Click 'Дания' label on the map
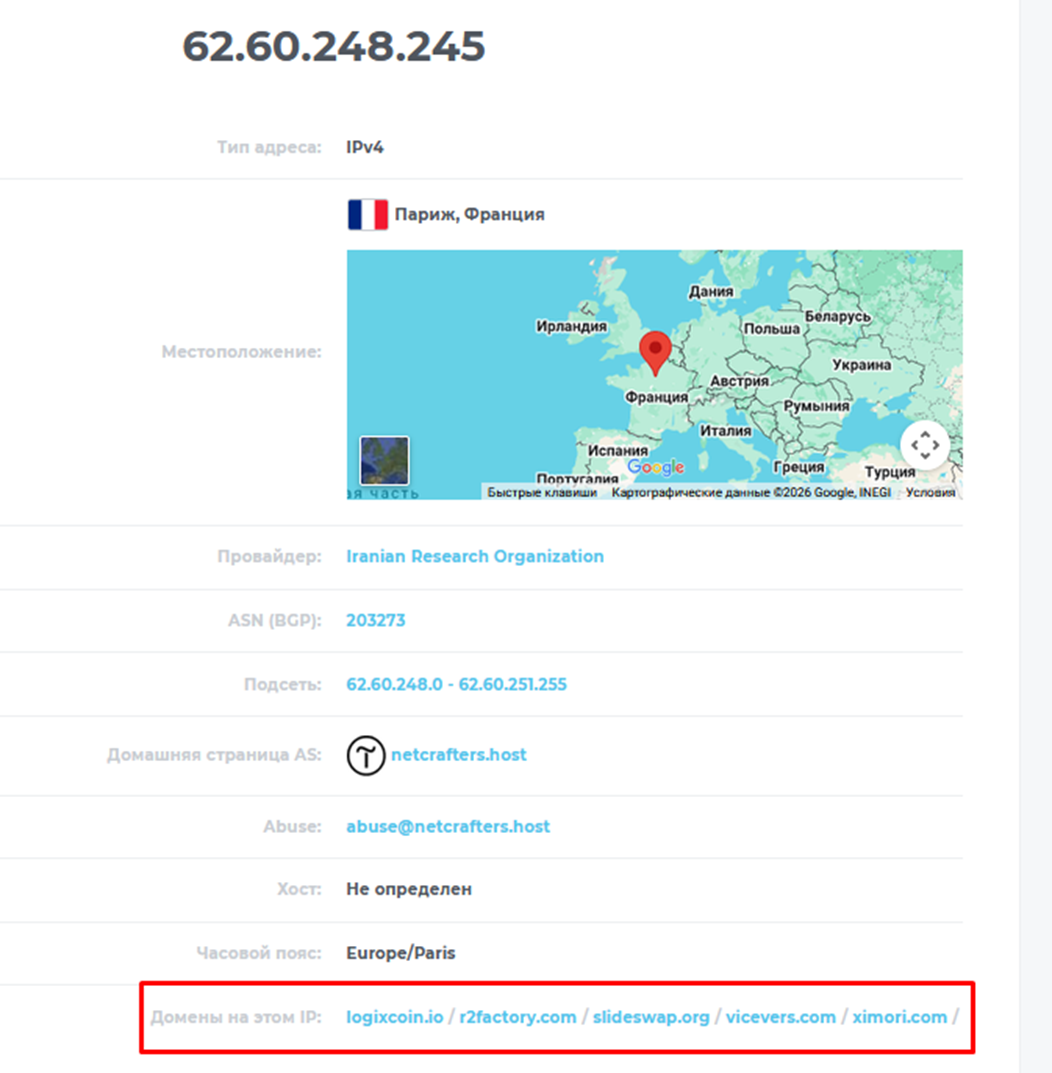 click(711, 292)
